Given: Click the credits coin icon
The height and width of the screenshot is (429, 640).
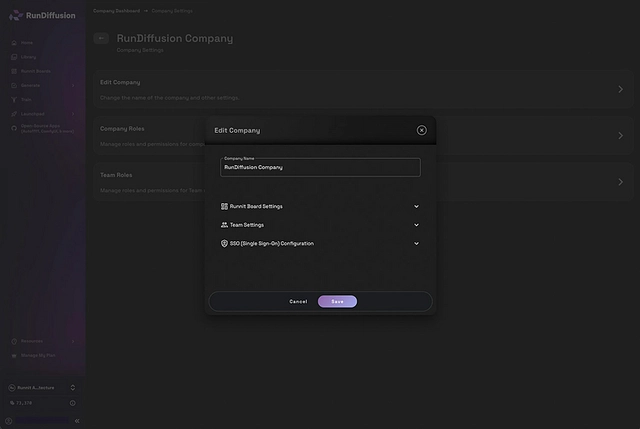Looking at the screenshot, I should point(12,403).
